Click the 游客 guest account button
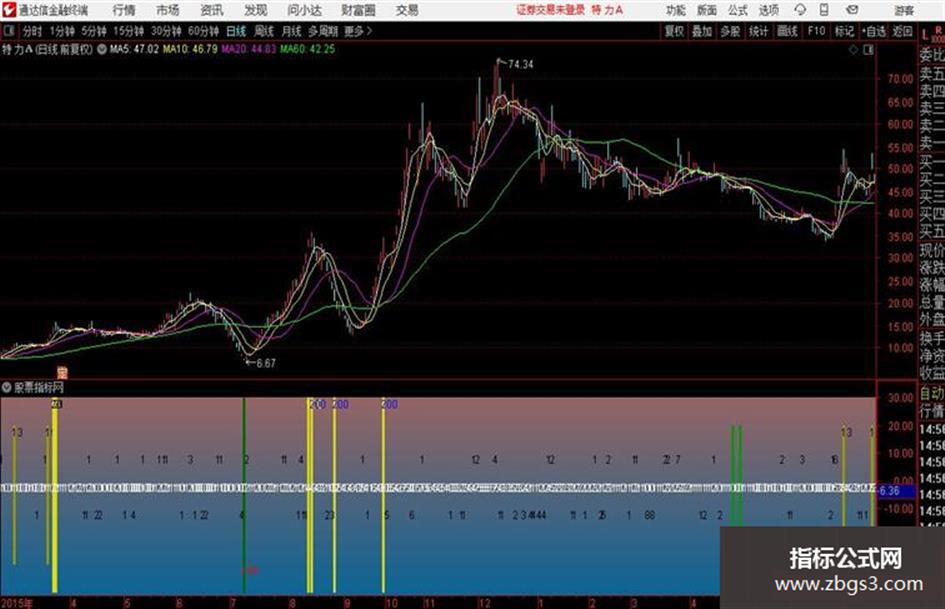 [x=904, y=10]
